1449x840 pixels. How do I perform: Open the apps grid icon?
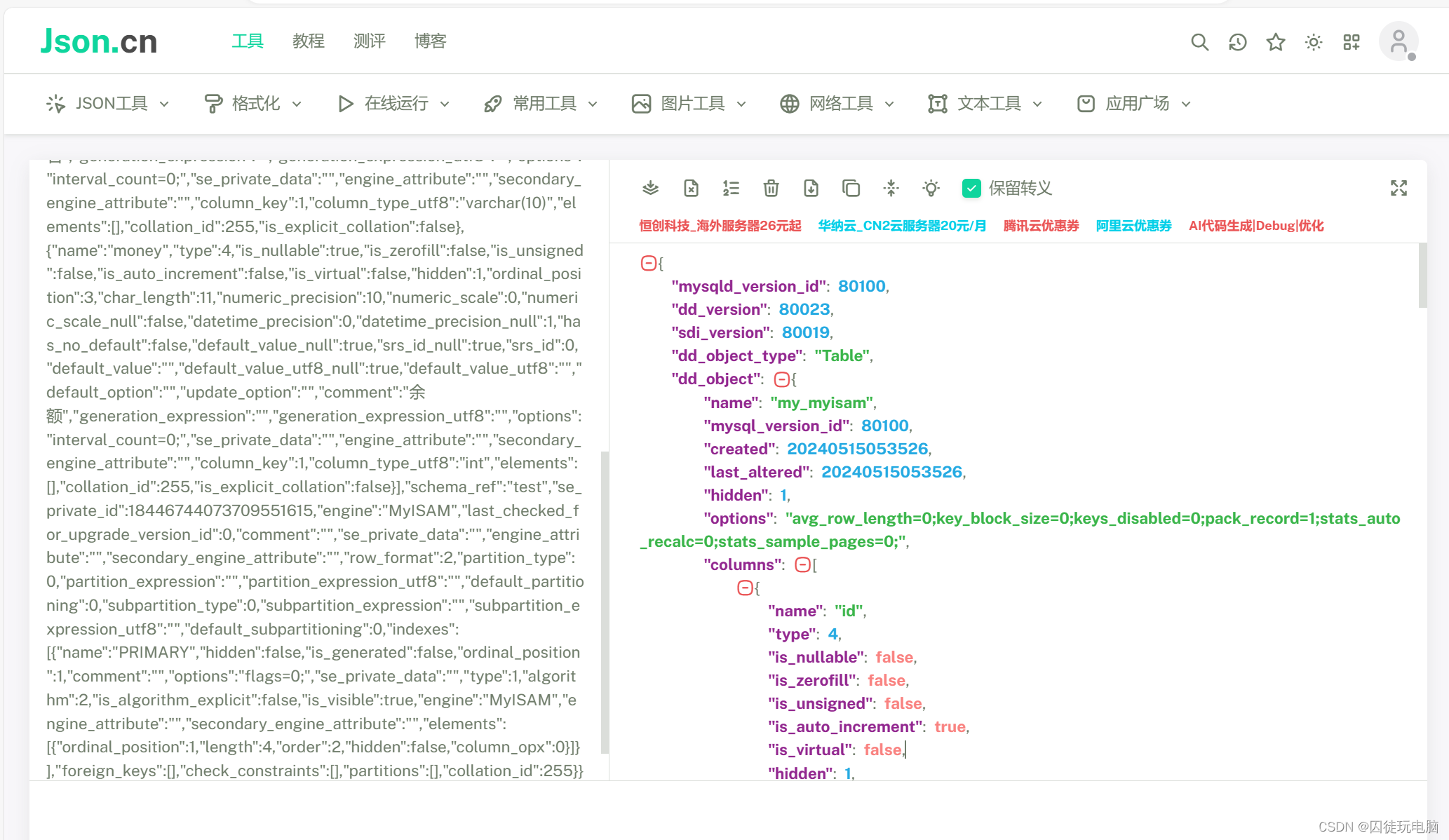coord(1352,42)
